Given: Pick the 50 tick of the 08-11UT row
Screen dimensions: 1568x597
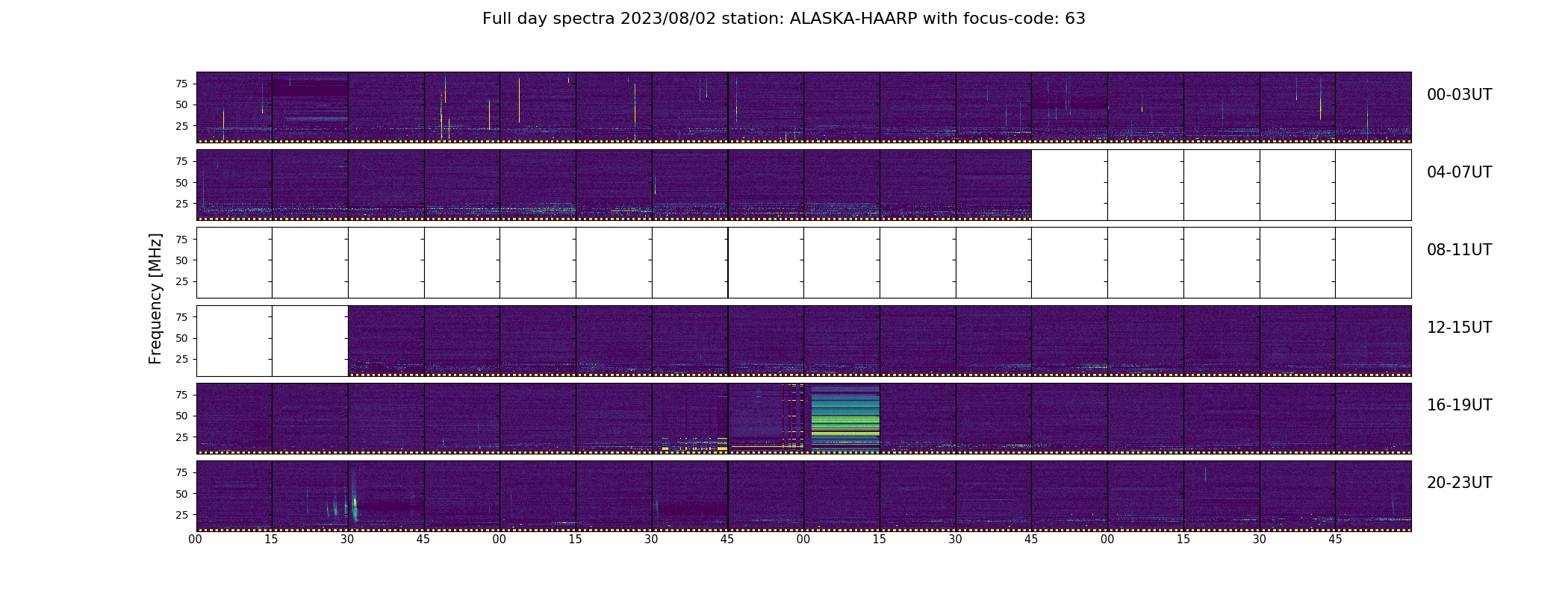Looking at the screenshot, I should coord(181,260).
